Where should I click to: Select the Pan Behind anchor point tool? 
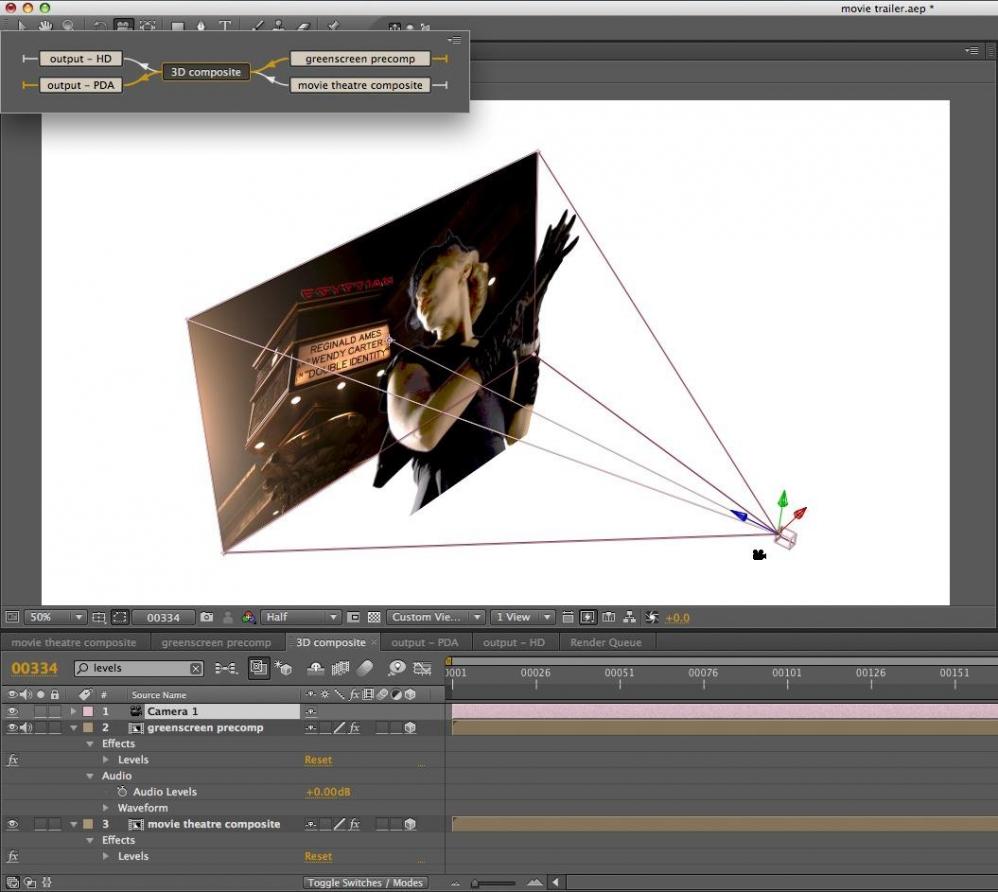pyautogui.click(x=148, y=26)
